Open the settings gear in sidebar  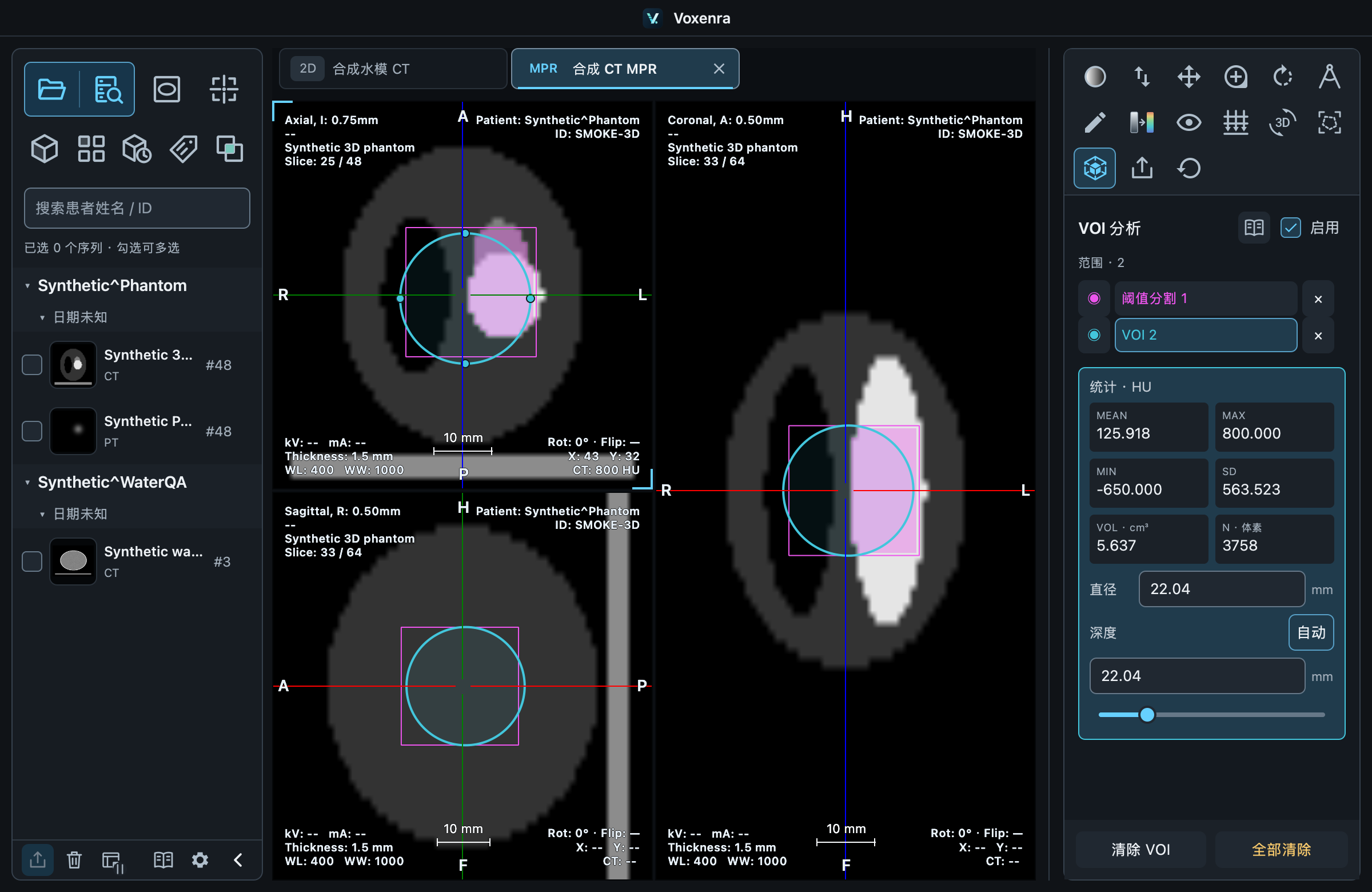200,860
